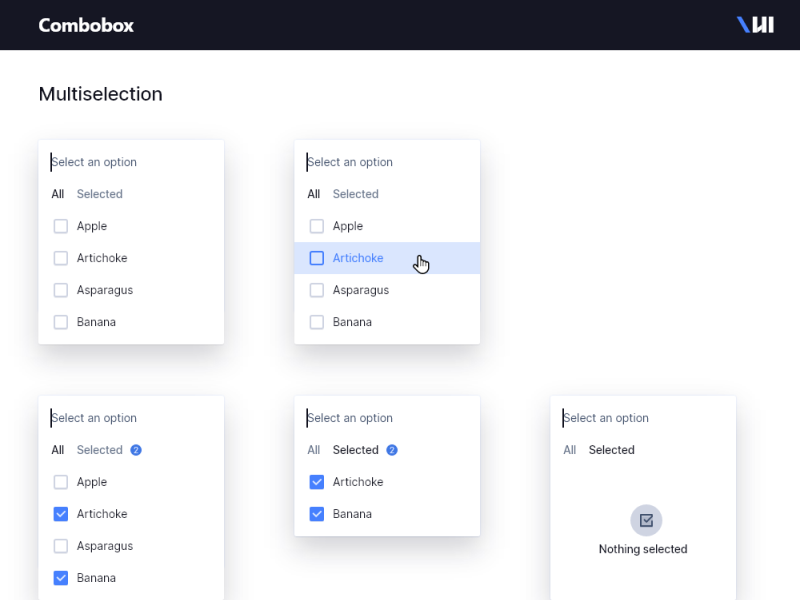
Task: Click Apple label in top-middle combobox
Action: click(x=348, y=226)
